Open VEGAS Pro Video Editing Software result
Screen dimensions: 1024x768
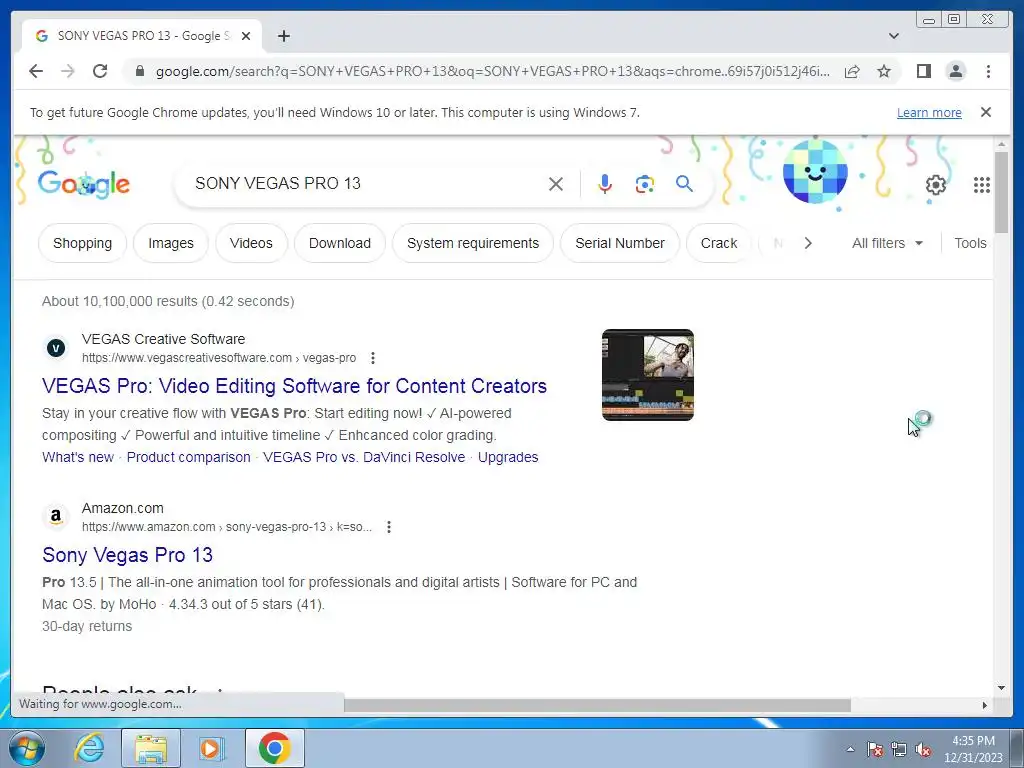(x=294, y=386)
